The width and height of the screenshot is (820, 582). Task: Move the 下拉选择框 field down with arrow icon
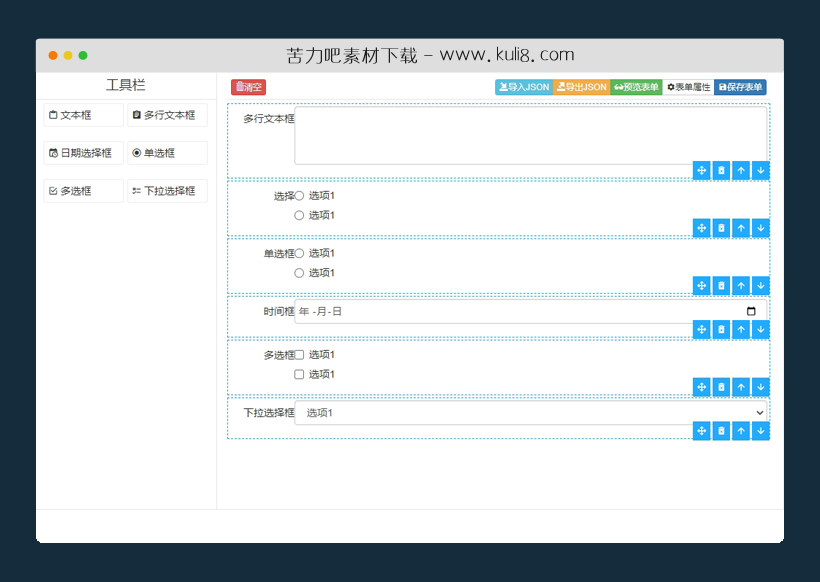[x=760, y=431]
